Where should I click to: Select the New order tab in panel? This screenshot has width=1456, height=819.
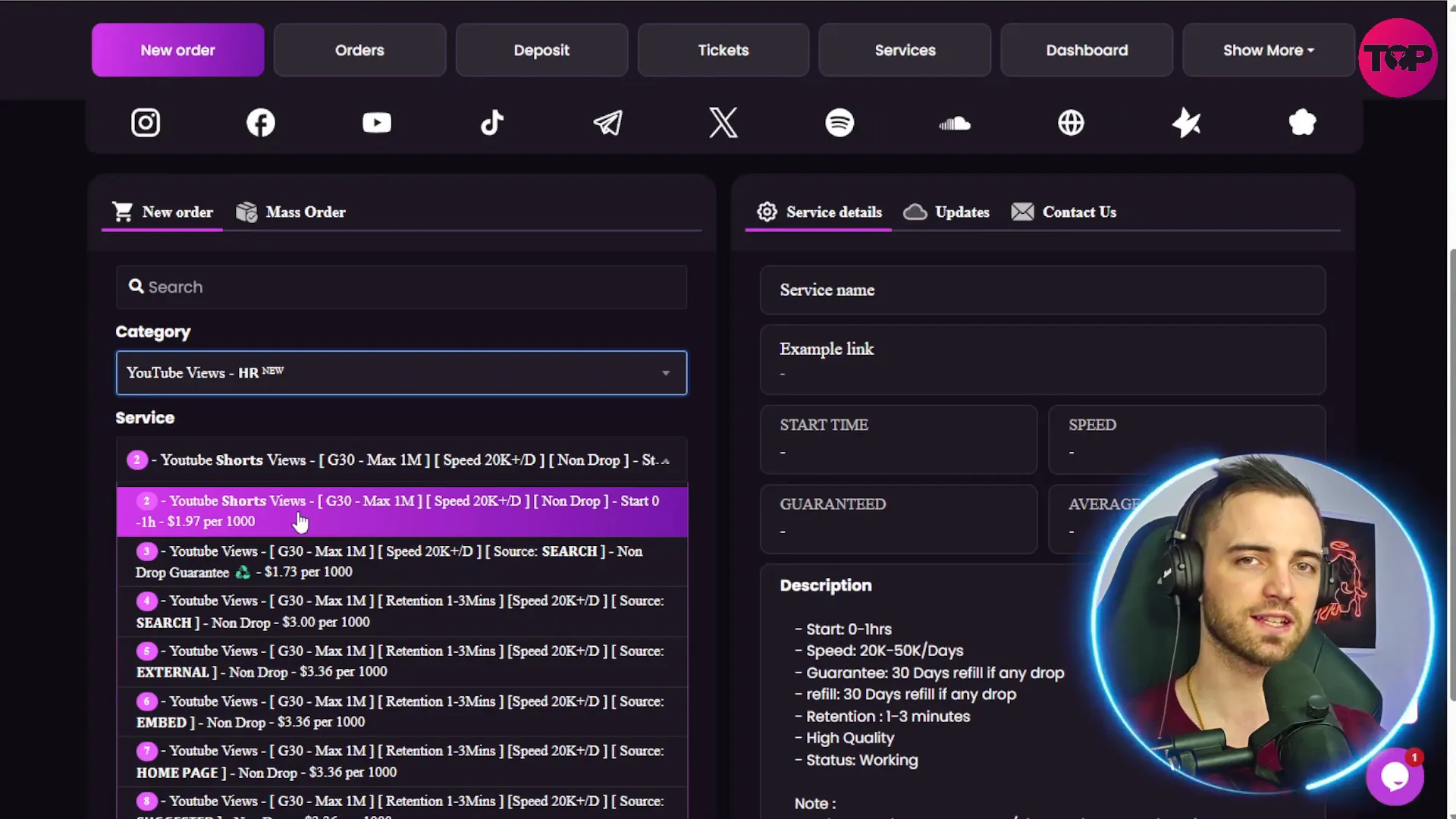coord(162,212)
